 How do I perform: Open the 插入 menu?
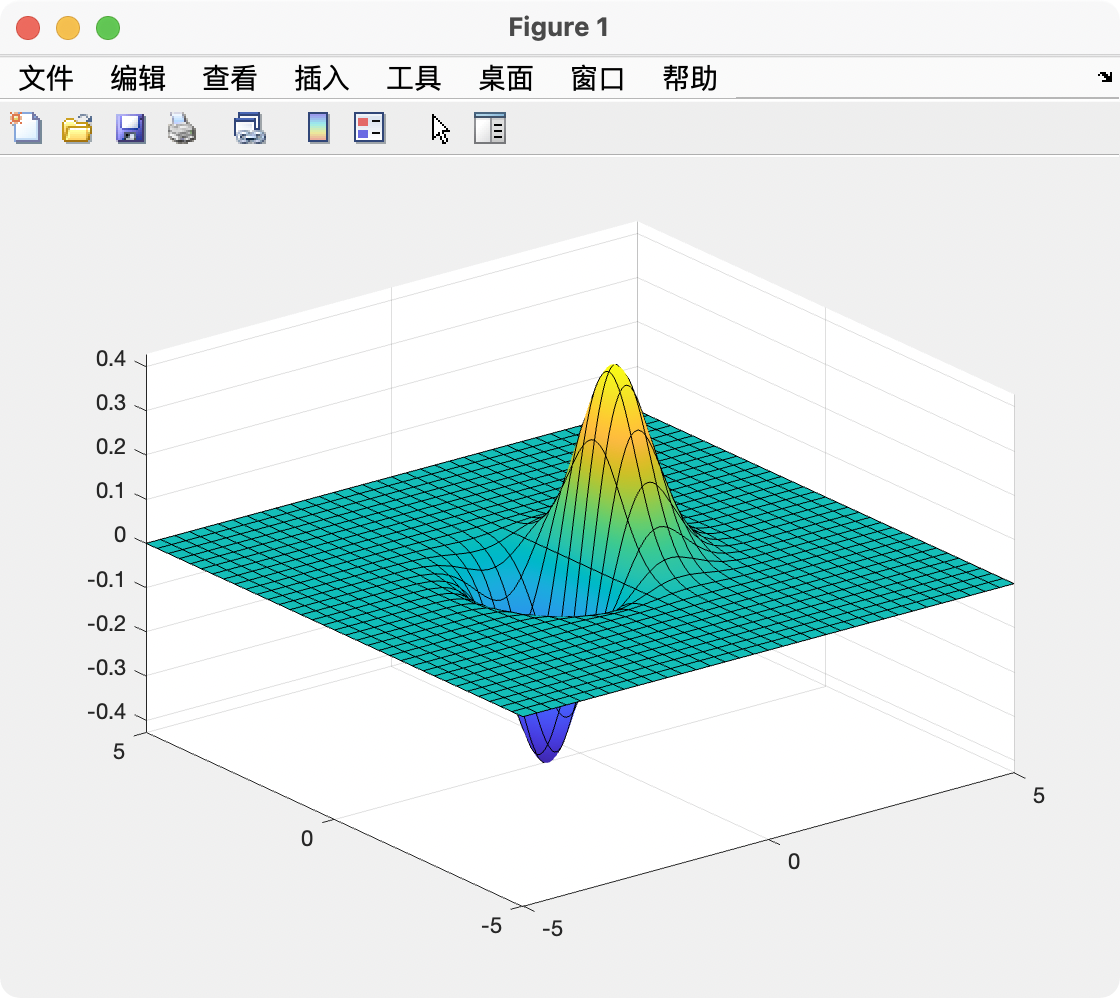pyautogui.click(x=322, y=79)
